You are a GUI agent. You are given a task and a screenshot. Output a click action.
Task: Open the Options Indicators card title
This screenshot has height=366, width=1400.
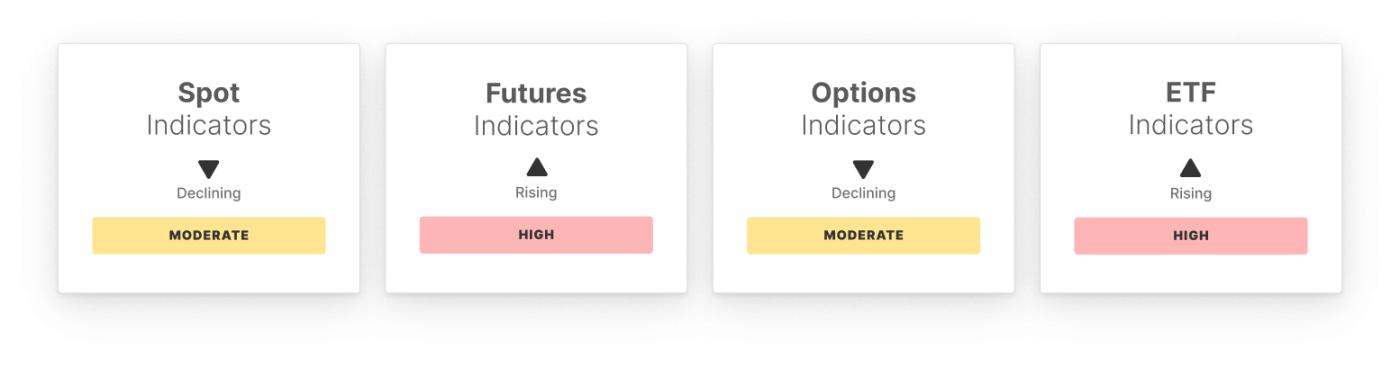[x=863, y=109]
